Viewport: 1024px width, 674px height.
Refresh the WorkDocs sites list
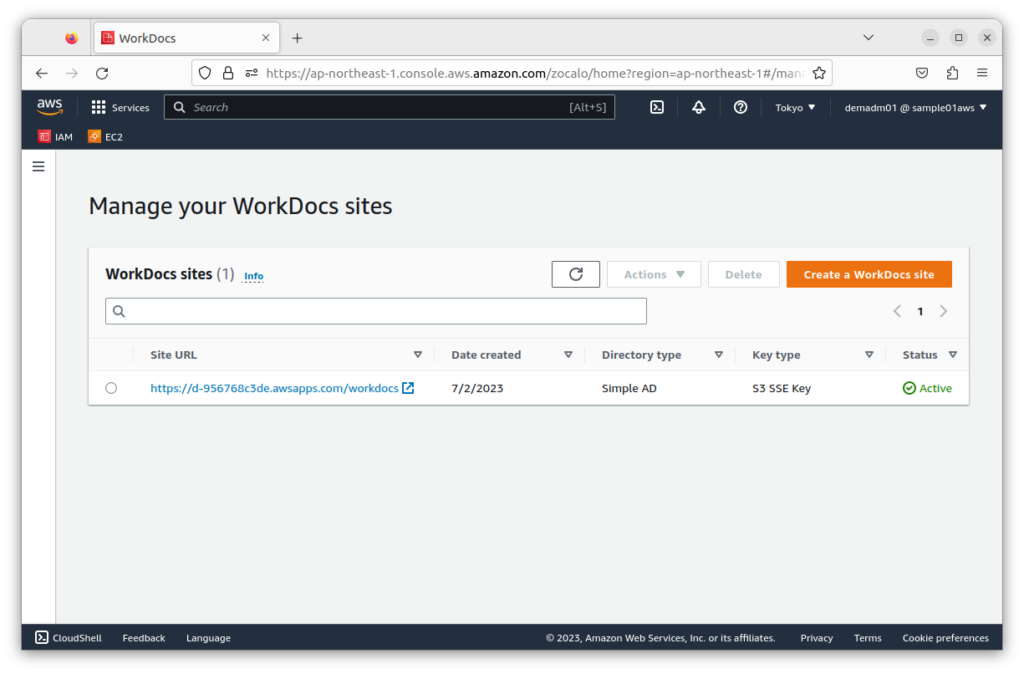coord(575,273)
